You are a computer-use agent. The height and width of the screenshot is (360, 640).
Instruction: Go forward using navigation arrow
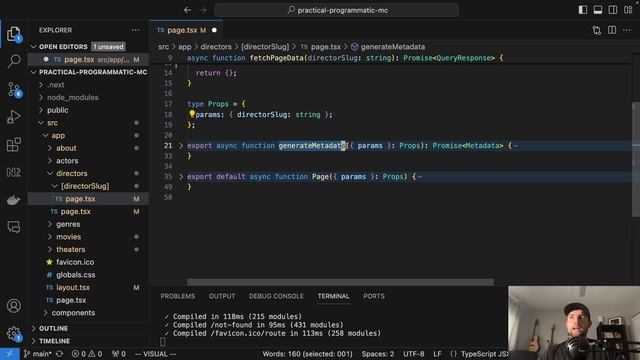pyautogui.click(x=203, y=10)
